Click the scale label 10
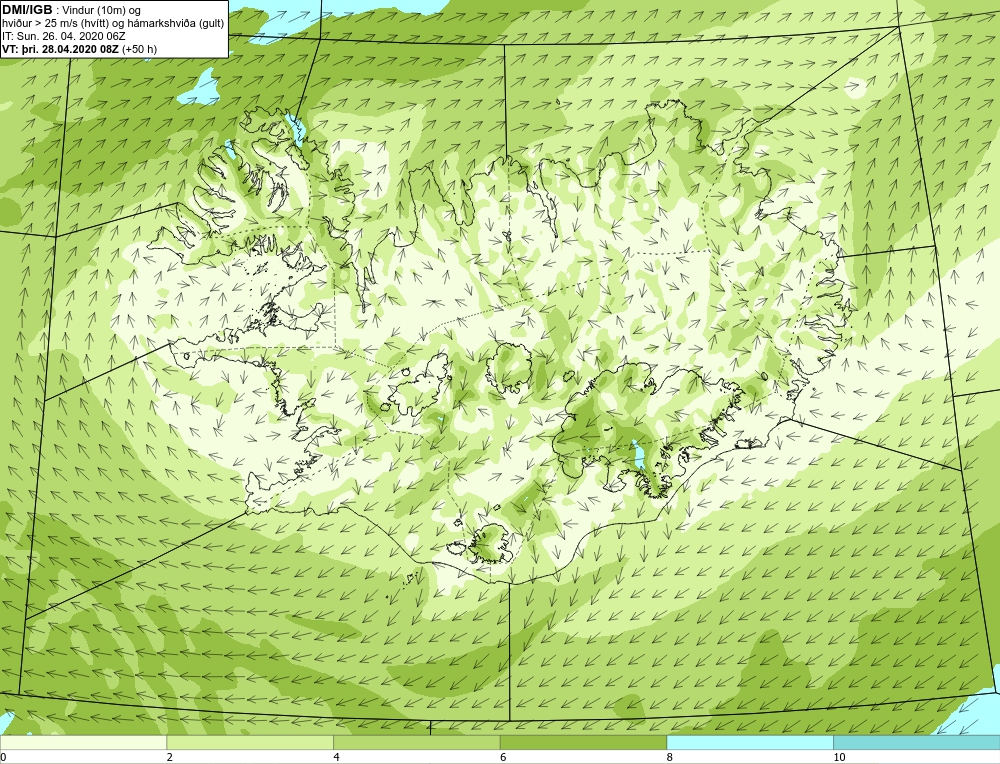Viewport: 1000px width, 764px height. click(839, 757)
